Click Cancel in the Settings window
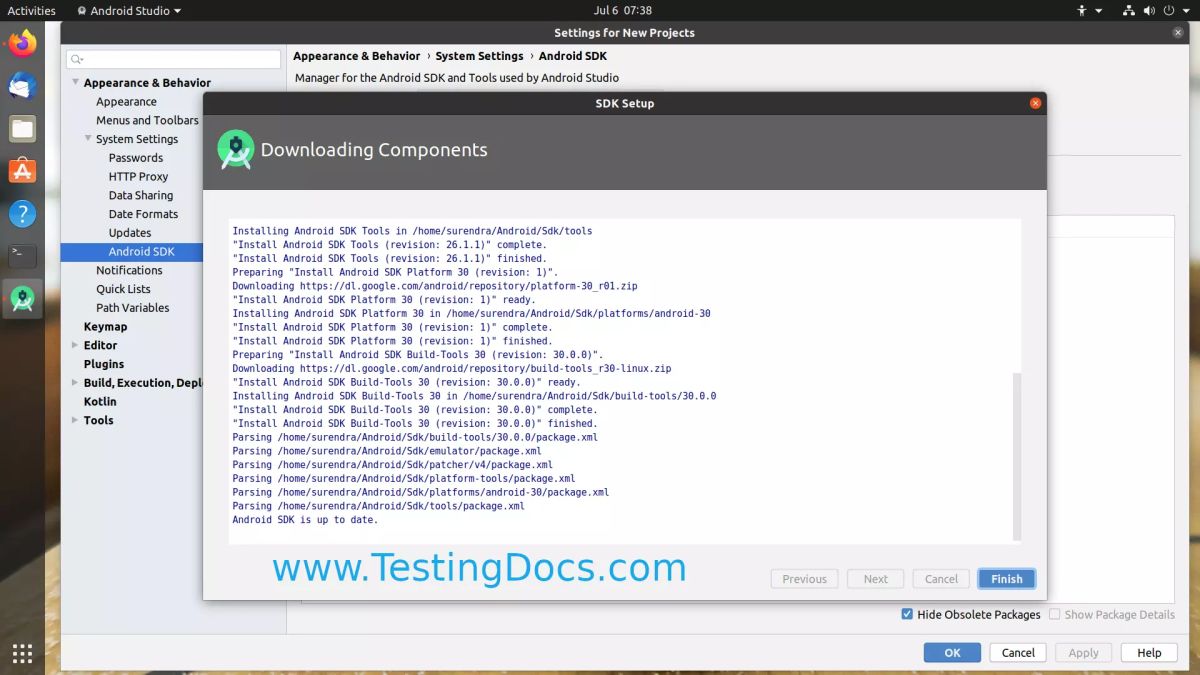This screenshot has width=1200, height=675. [1018, 652]
